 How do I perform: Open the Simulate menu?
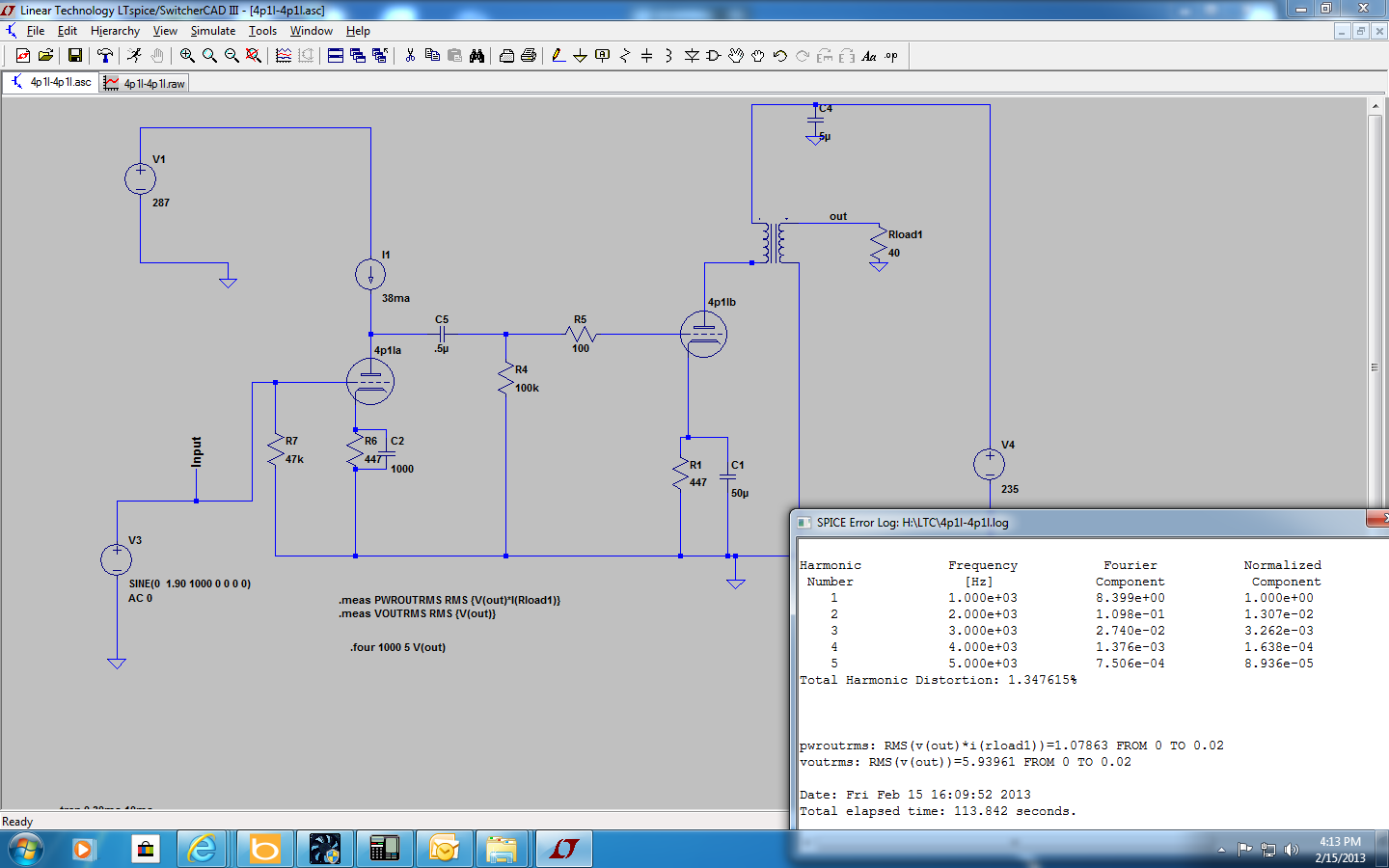(x=213, y=31)
